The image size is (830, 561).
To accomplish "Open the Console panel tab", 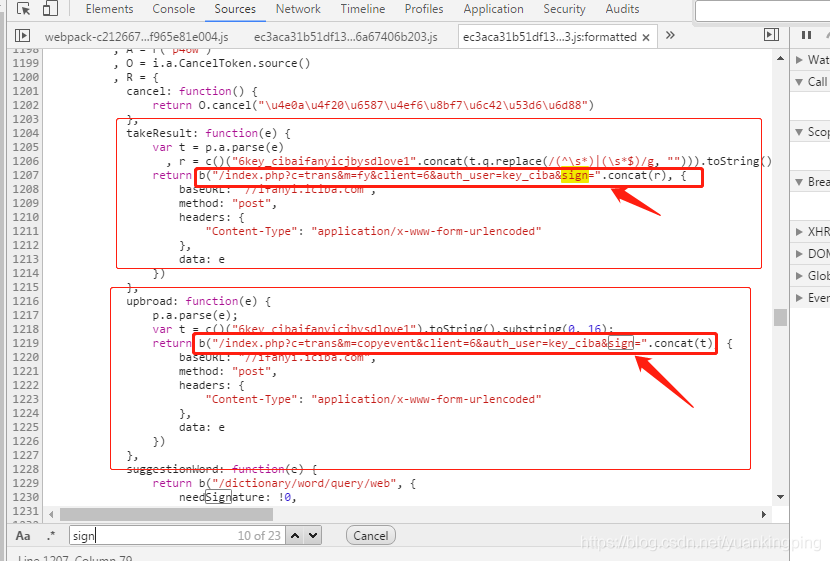I will pos(174,9).
